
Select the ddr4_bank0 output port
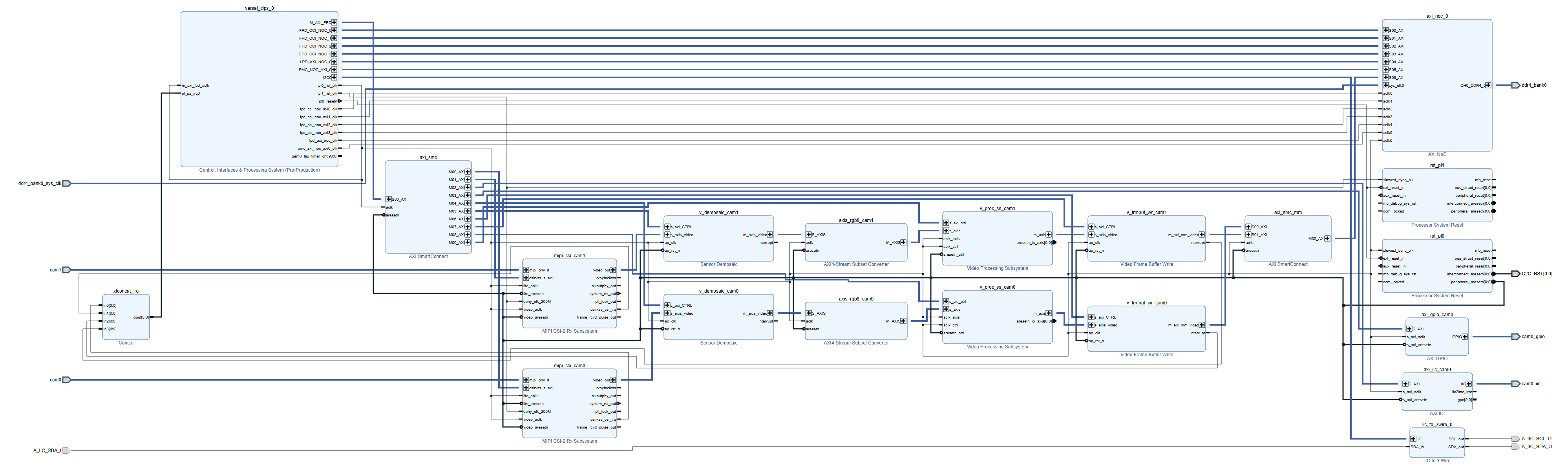[x=1516, y=85]
